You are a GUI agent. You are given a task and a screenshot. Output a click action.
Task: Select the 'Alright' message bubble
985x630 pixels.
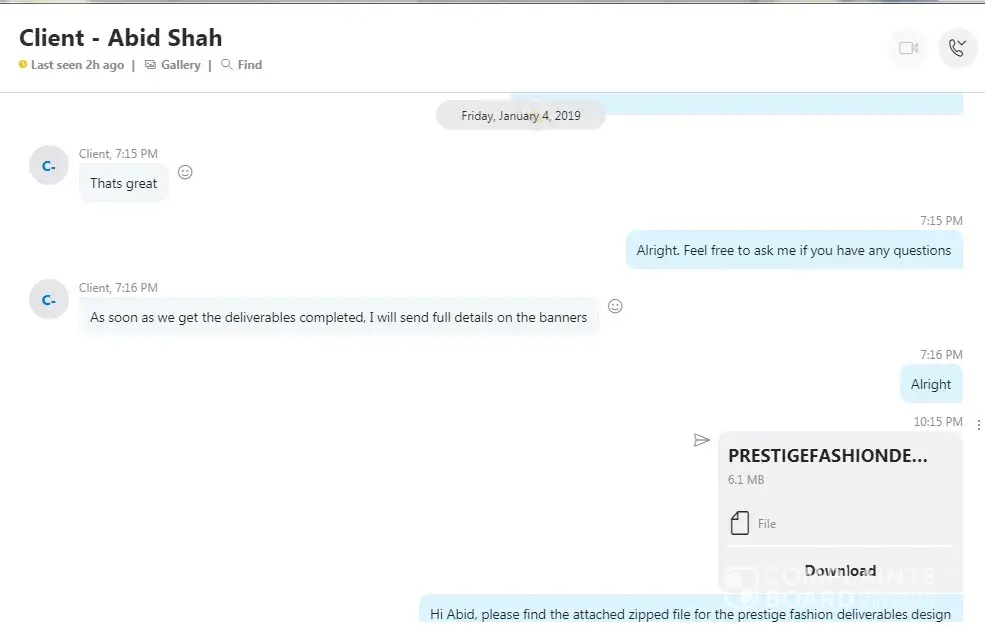930,384
